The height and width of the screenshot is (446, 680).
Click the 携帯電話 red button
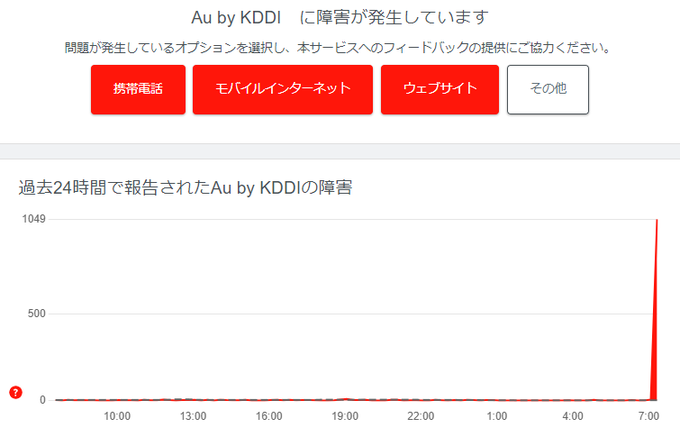click(x=138, y=90)
